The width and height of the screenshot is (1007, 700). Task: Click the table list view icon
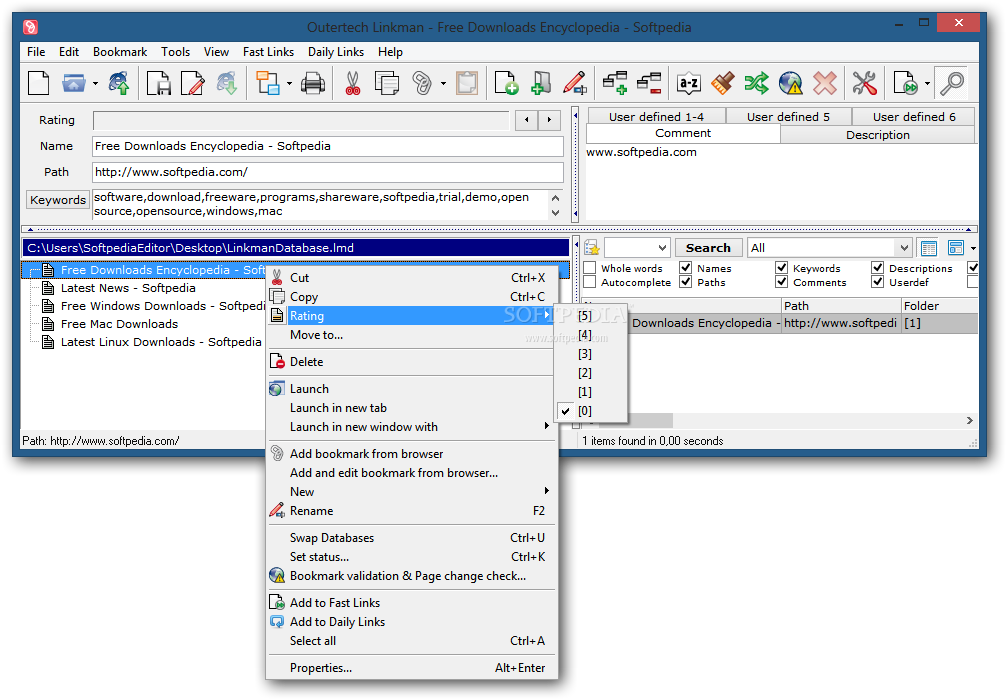(x=929, y=248)
